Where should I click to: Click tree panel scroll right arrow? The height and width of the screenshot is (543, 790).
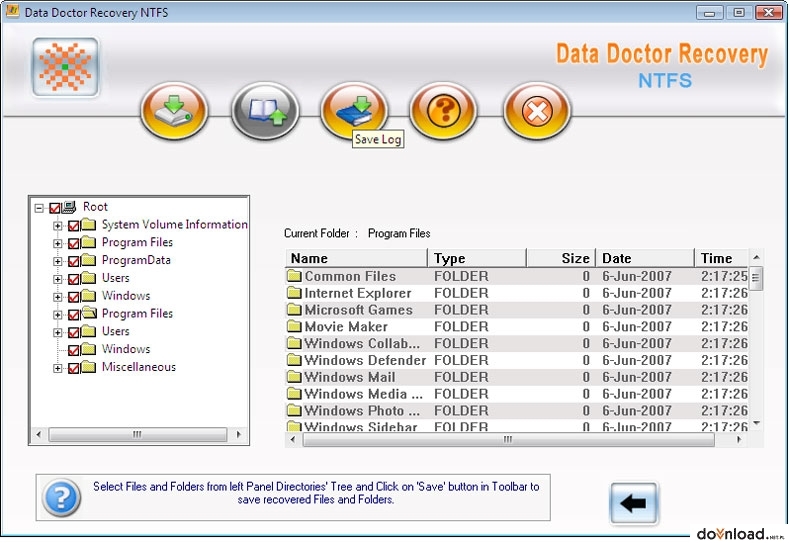click(x=238, y=434)
